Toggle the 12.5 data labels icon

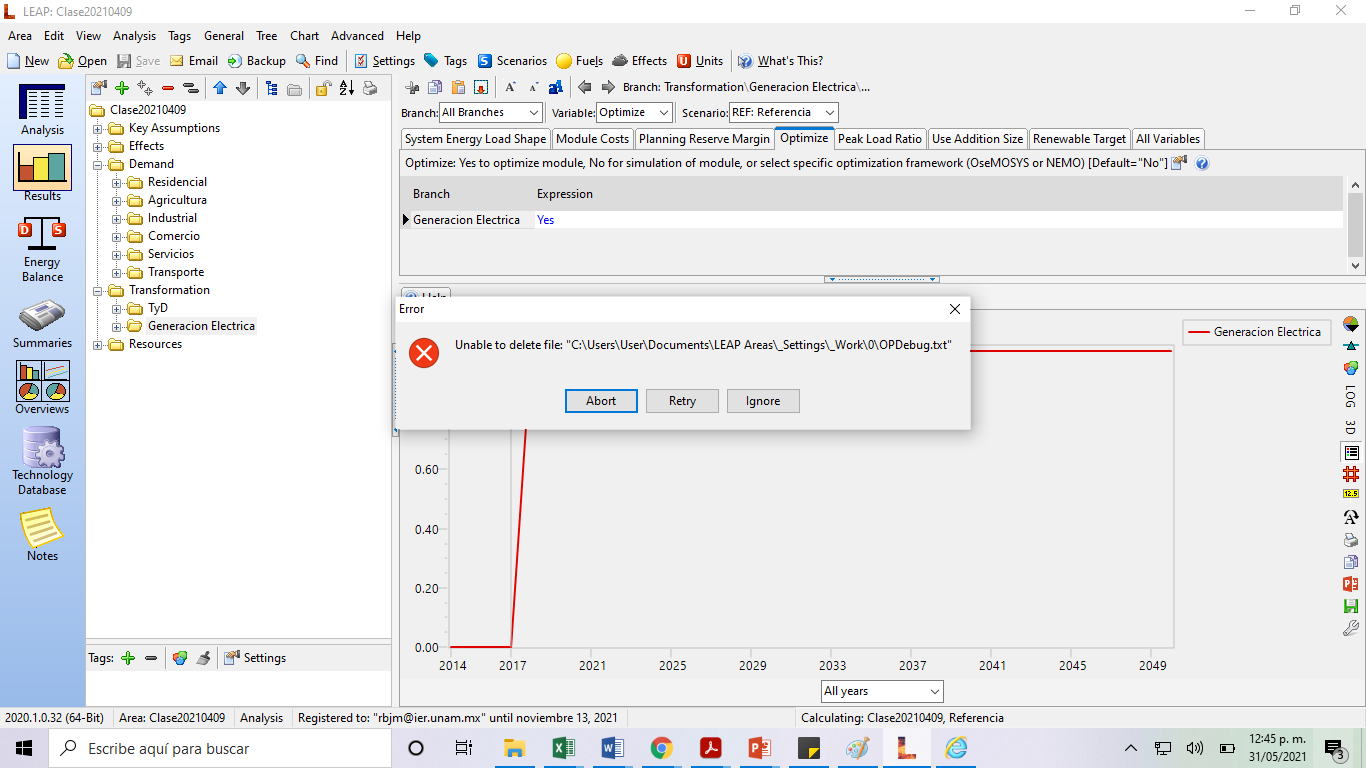pos(1350,494)
